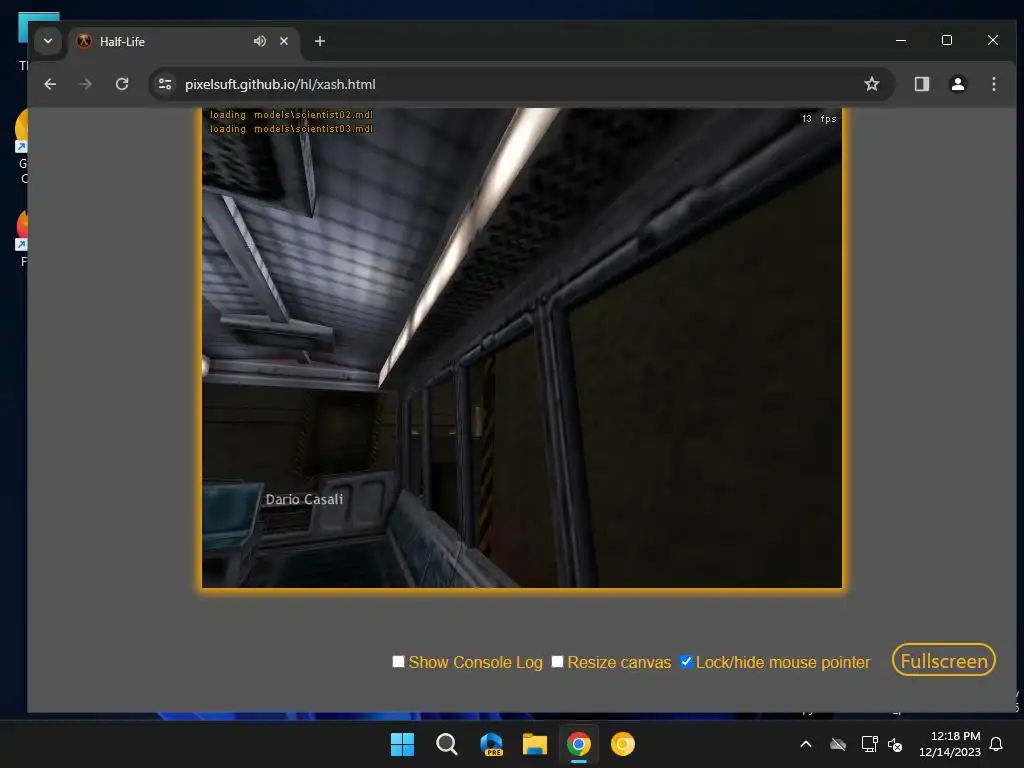
Task: Open a new browser tab
Action: [x=319, y=41]
